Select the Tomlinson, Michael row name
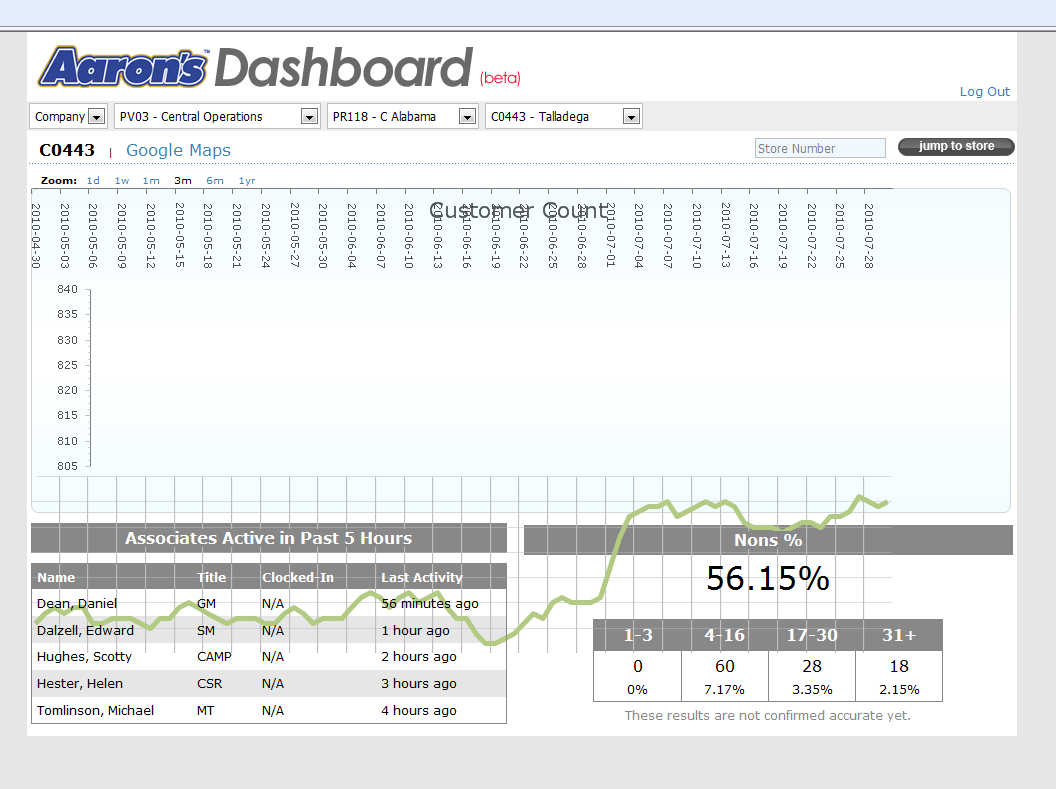1056x789 pixels. click(95, 710)
